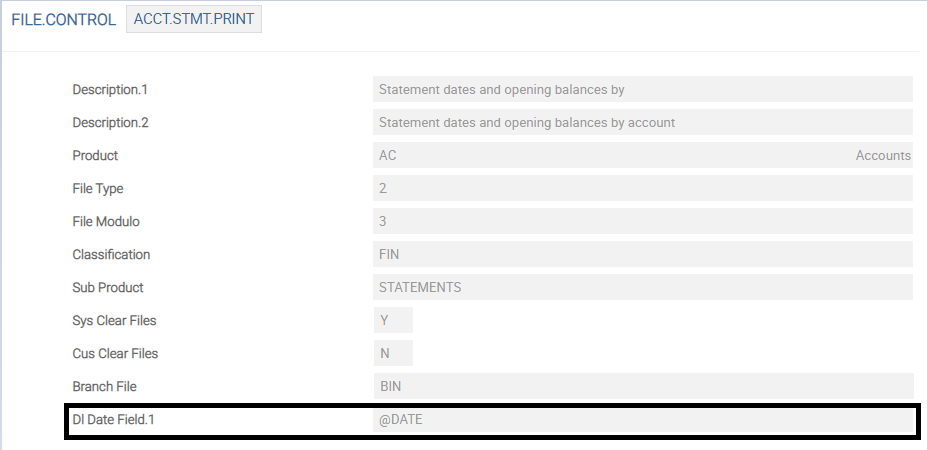Focus the Classification field showing FIN

(x=642, y=255)
